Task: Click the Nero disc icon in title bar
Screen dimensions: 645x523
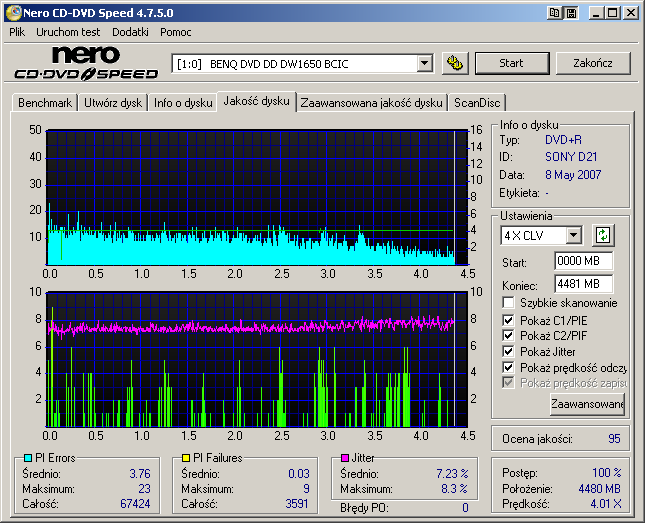Action: pos(13,13)
